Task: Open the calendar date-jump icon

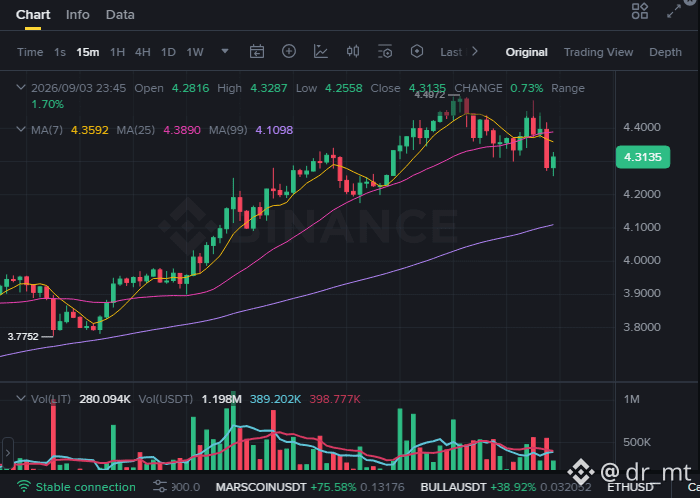Action: [x=257, y=52]
